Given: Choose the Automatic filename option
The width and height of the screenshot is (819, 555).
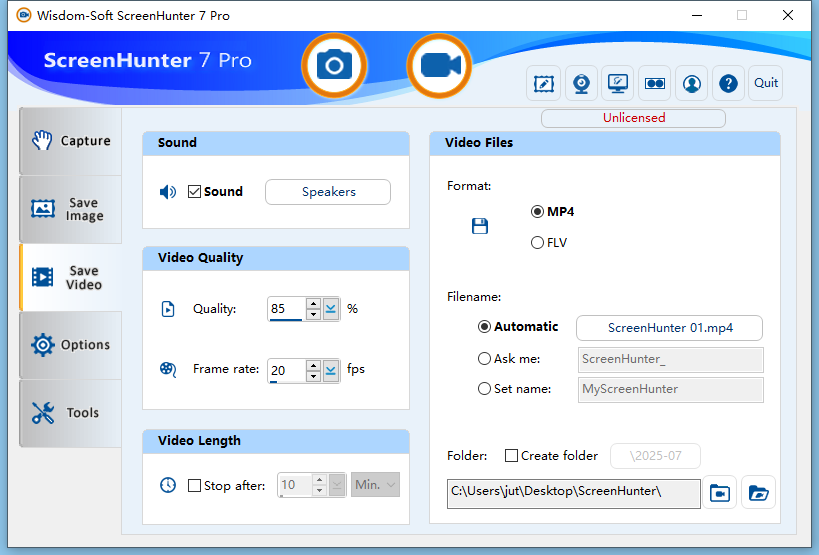Looking at the screenshot, I should [484, 327].
